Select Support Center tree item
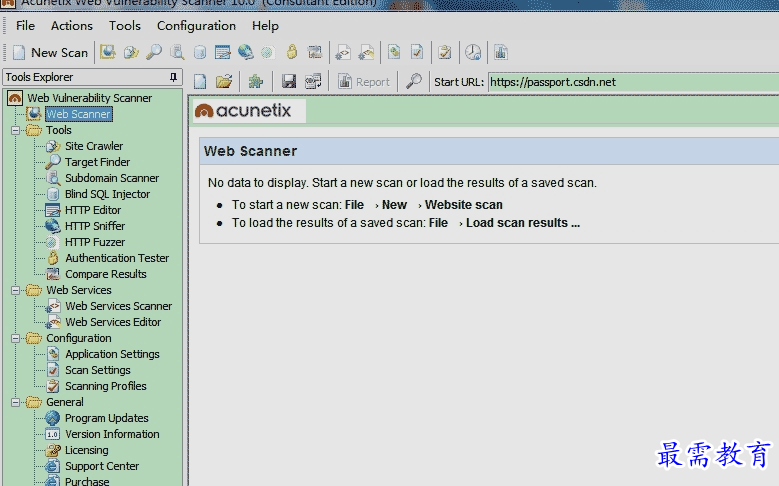This screenshot has width=779, height=486. point(102,466)
